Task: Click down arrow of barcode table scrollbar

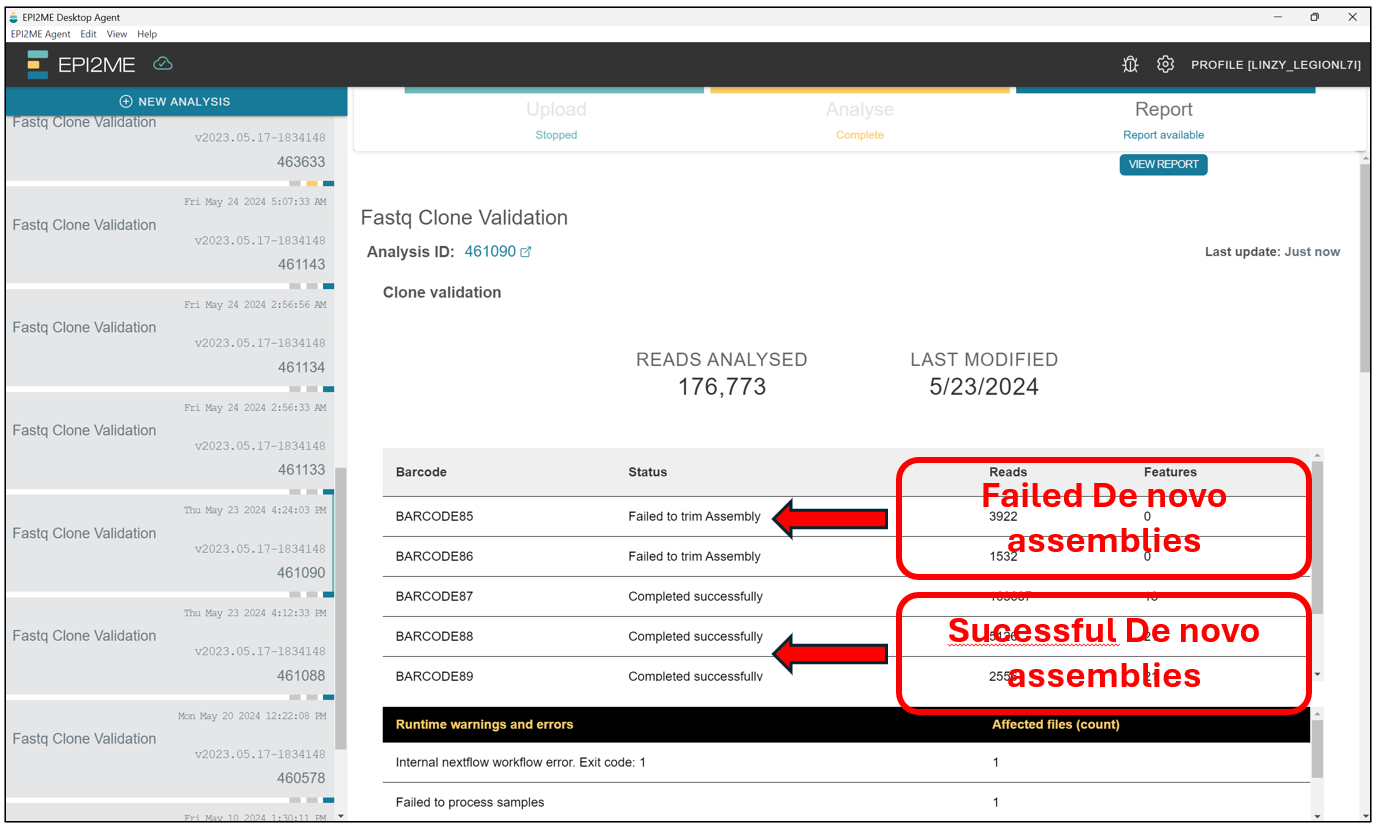Action: pos(1317,675)
